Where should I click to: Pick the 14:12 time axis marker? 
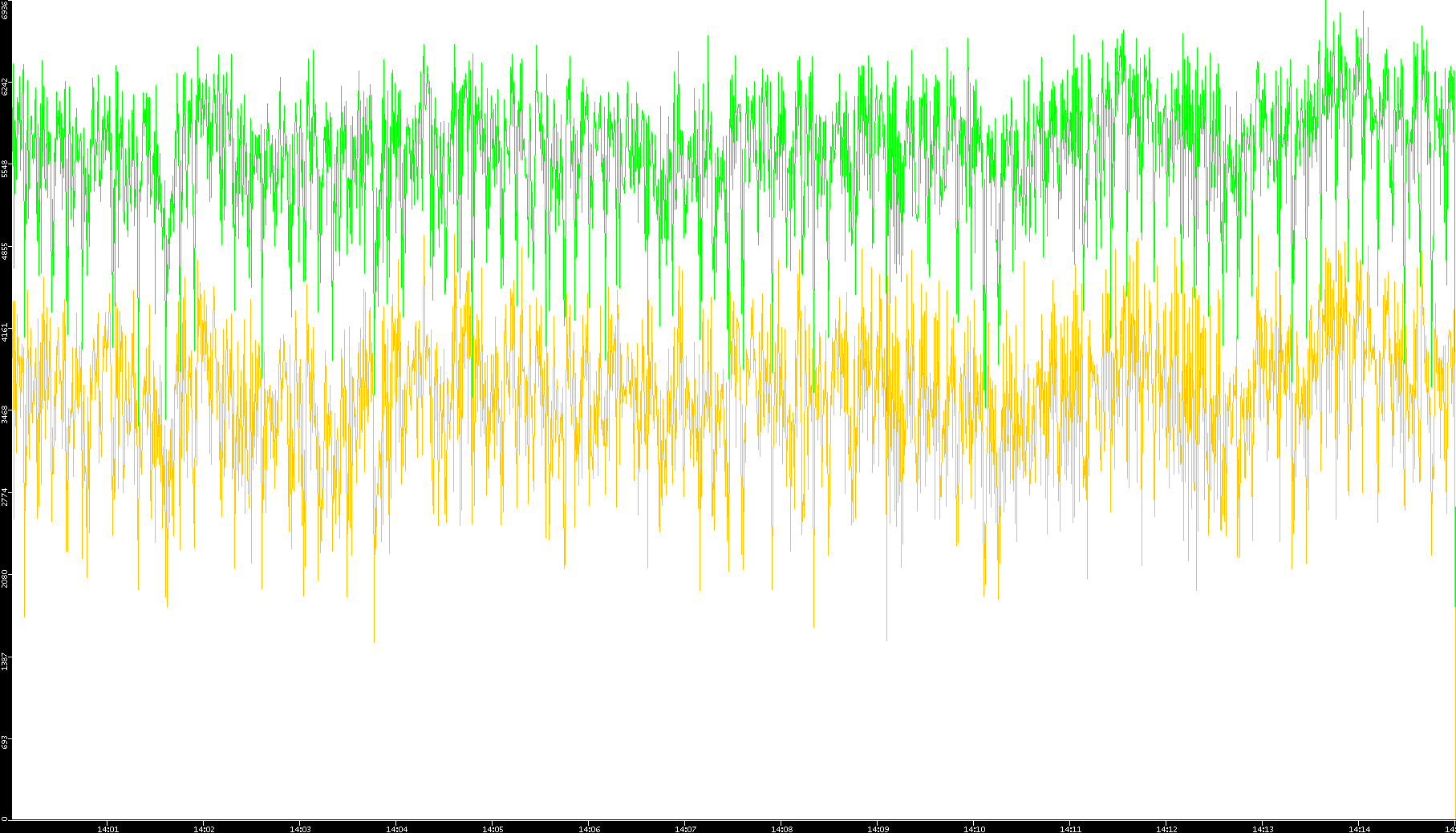[1166, 829]
